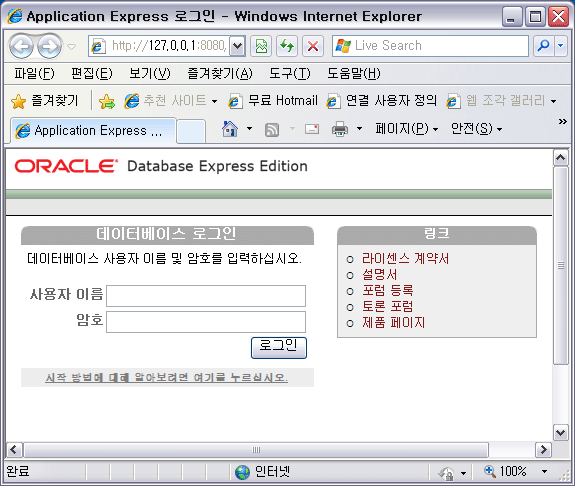Viewport: 575px width, 486px height.
Task: Open the 토론 포럼 link
Action: coord(388,307)
